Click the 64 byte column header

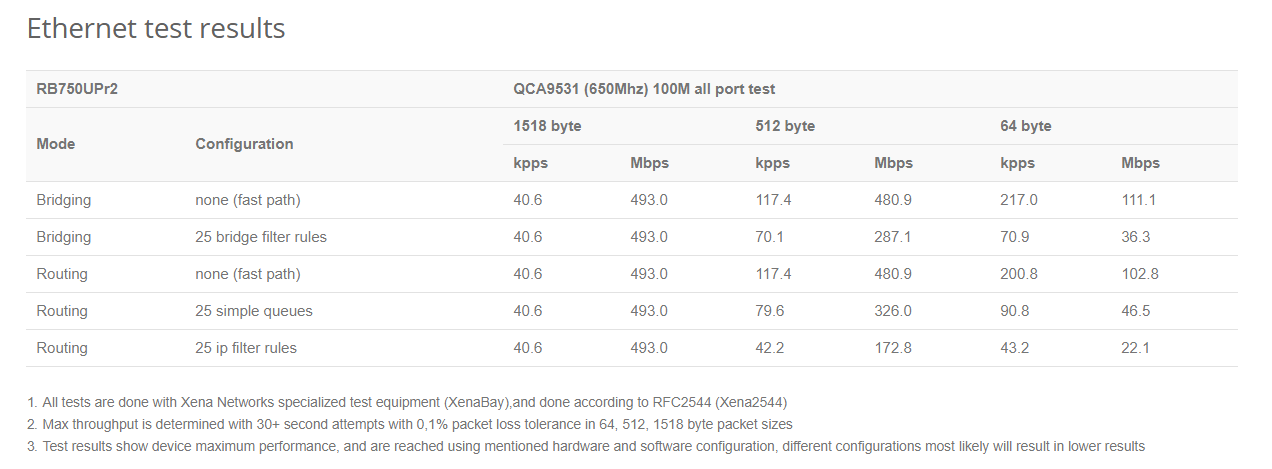click(1026, 126)
